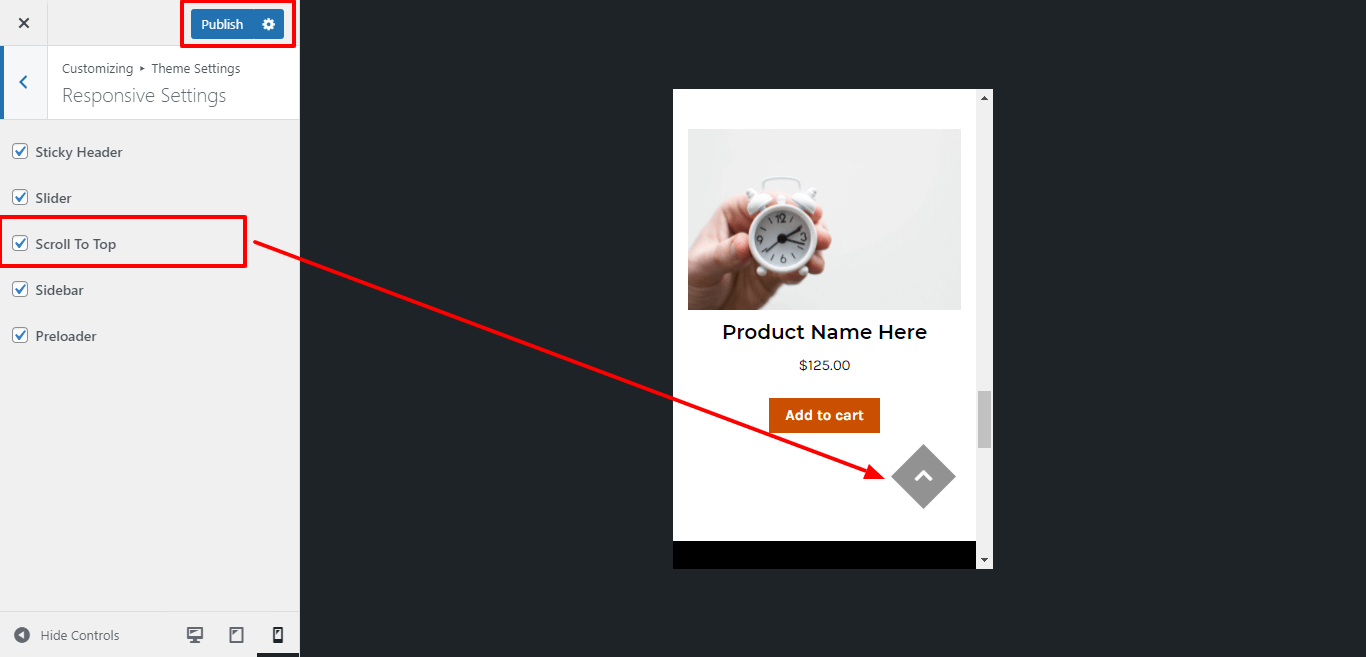
Task: Close the Customizer with the X icon
Action: point(24,23)
